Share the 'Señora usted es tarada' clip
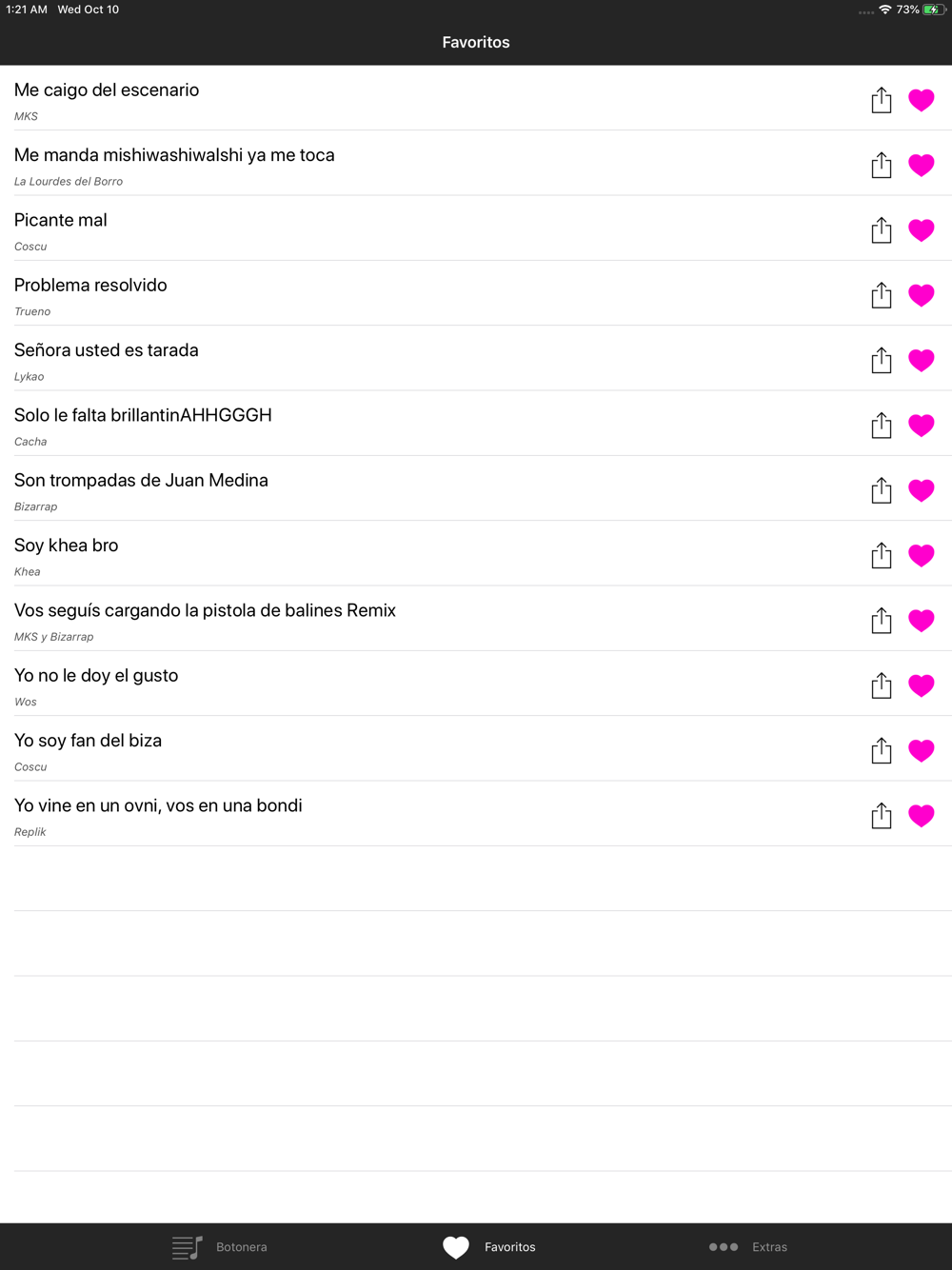The height and width of the screenshot is (1270, 952). 882,360
